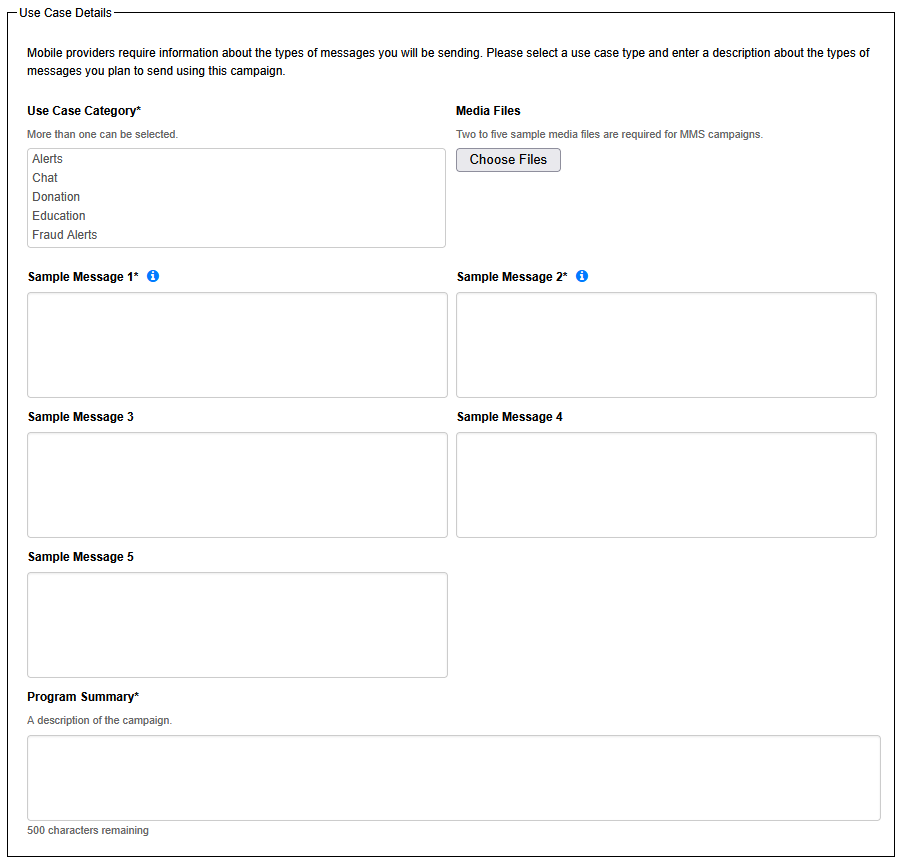Click the Sample Message 4 label
The width and height of the screenshot is (901, 861).
coord(510,417)
